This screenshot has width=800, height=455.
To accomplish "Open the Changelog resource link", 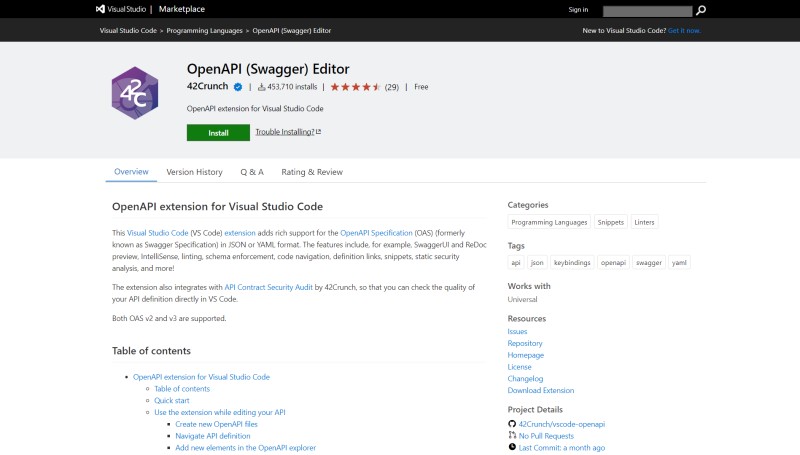I will click(x=525, y=378).
